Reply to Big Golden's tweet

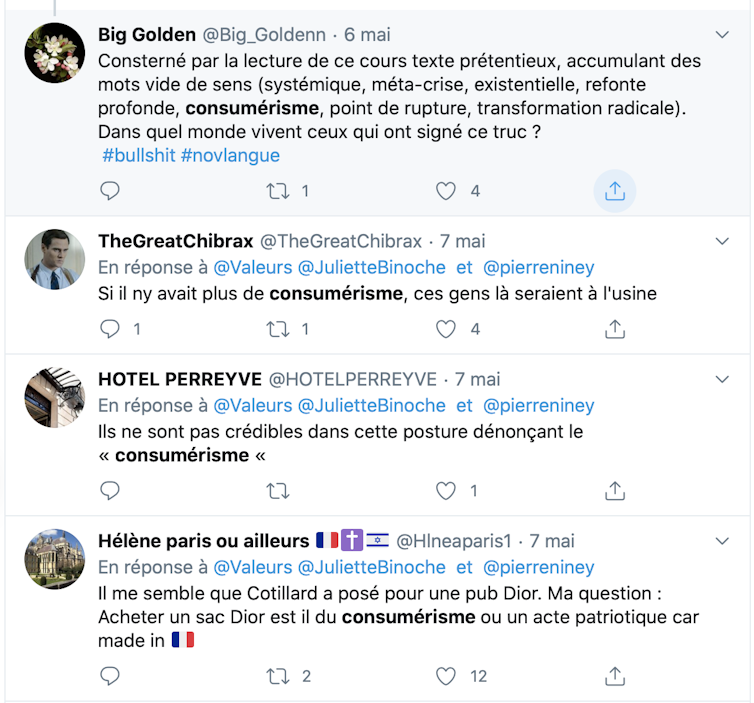[111, 190]
